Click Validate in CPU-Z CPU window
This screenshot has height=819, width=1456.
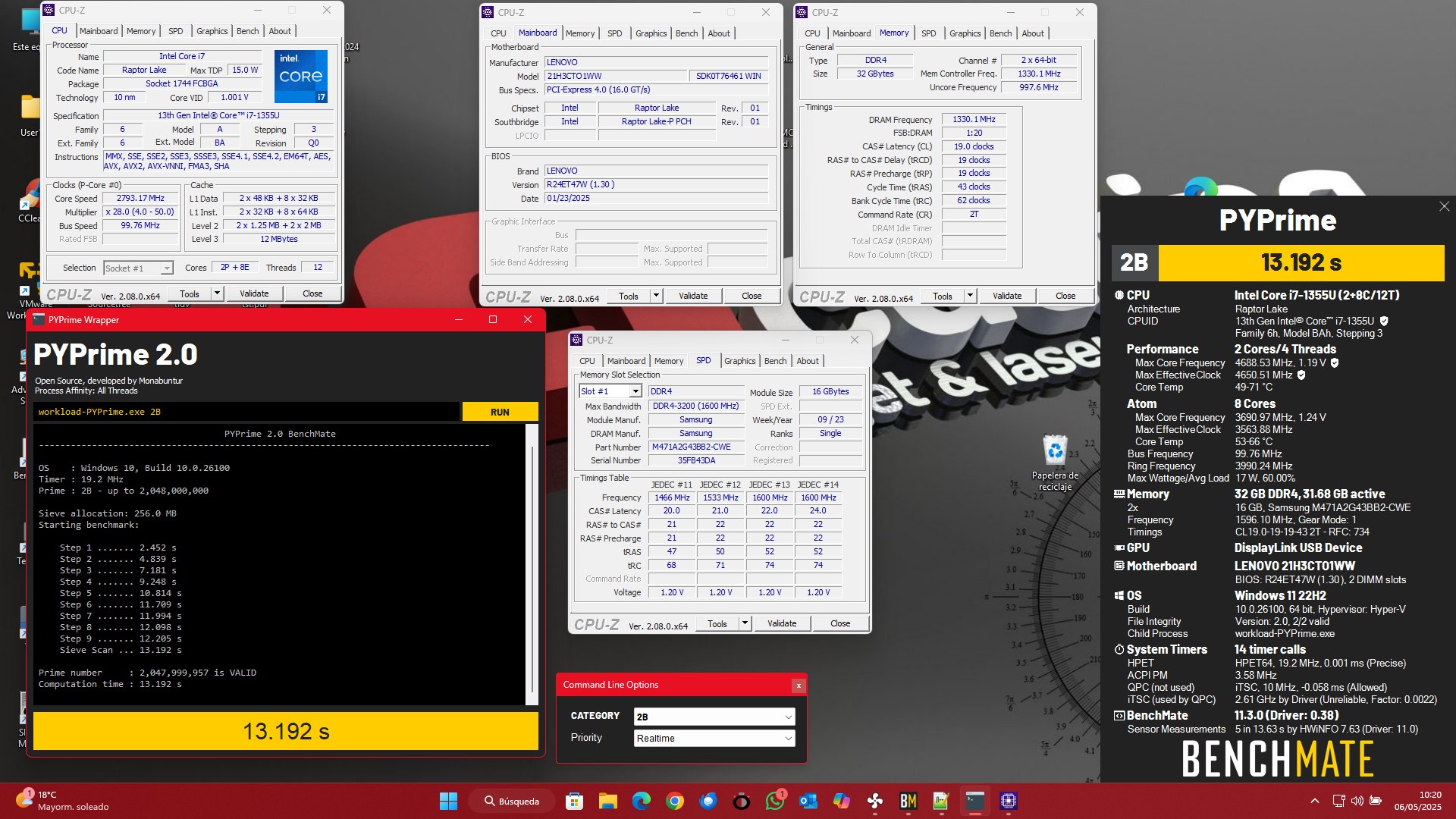pyautogui.click(x=254, y=293)
